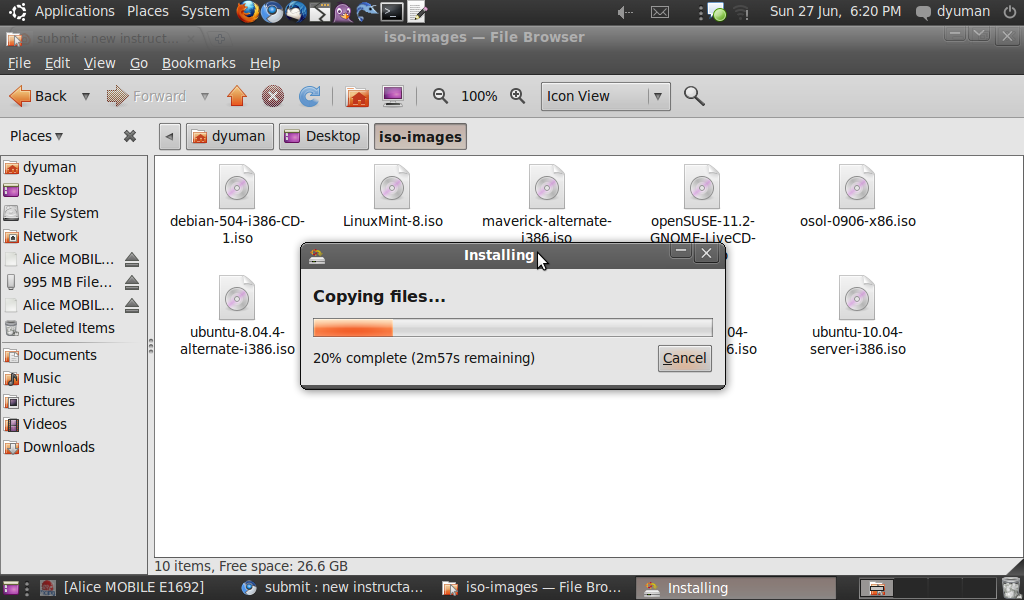Click the path bar left scroll arrow
This screenshot has width=1024, height=600.
pyautogui.click(x=169, y=136)
